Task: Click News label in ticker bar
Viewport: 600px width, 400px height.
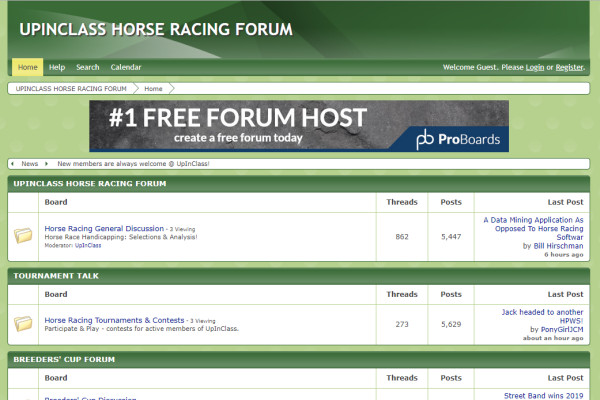Action: 29,164
